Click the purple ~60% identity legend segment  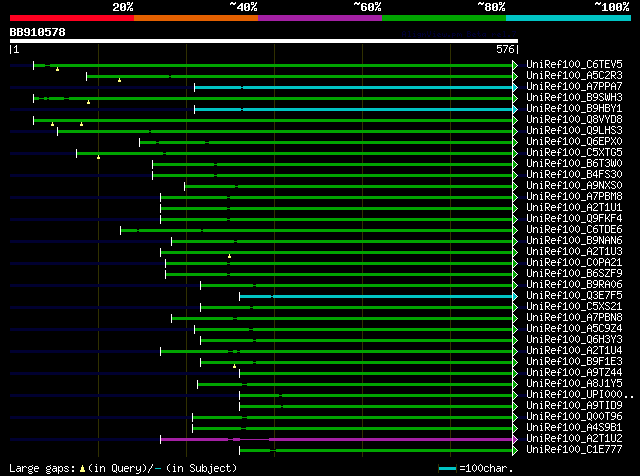coord(320,18)
